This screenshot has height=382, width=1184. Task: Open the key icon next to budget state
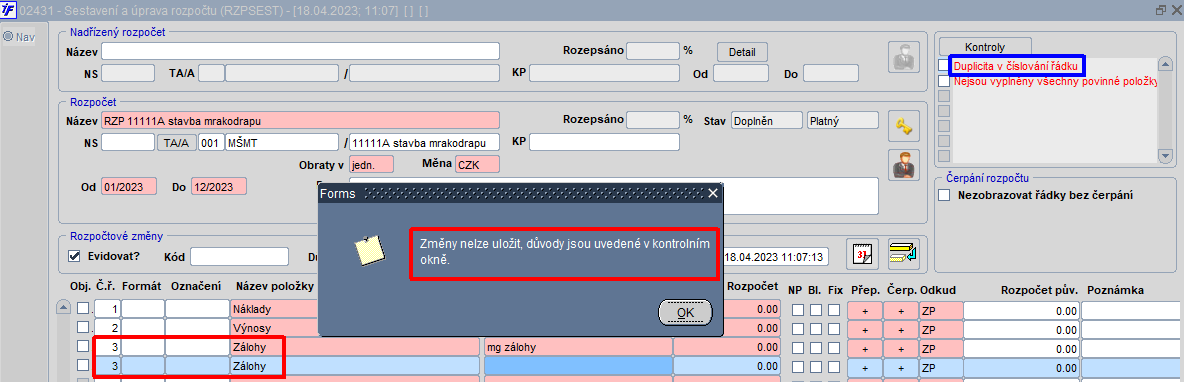tap(905, 127)
